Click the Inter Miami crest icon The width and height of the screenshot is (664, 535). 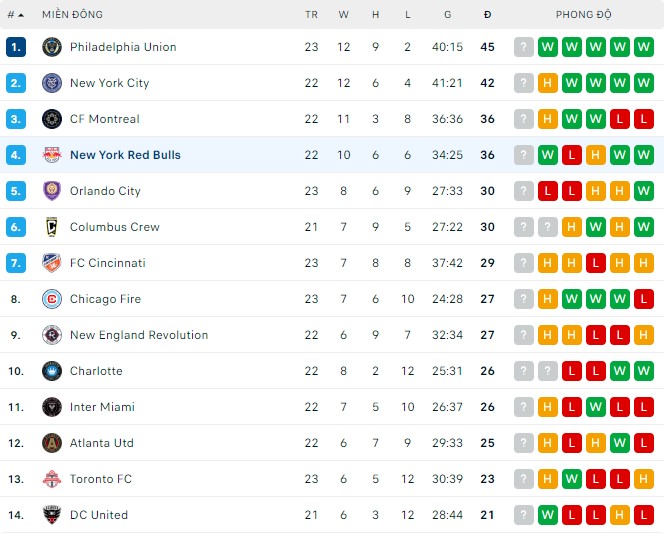(x=52, y=407)
